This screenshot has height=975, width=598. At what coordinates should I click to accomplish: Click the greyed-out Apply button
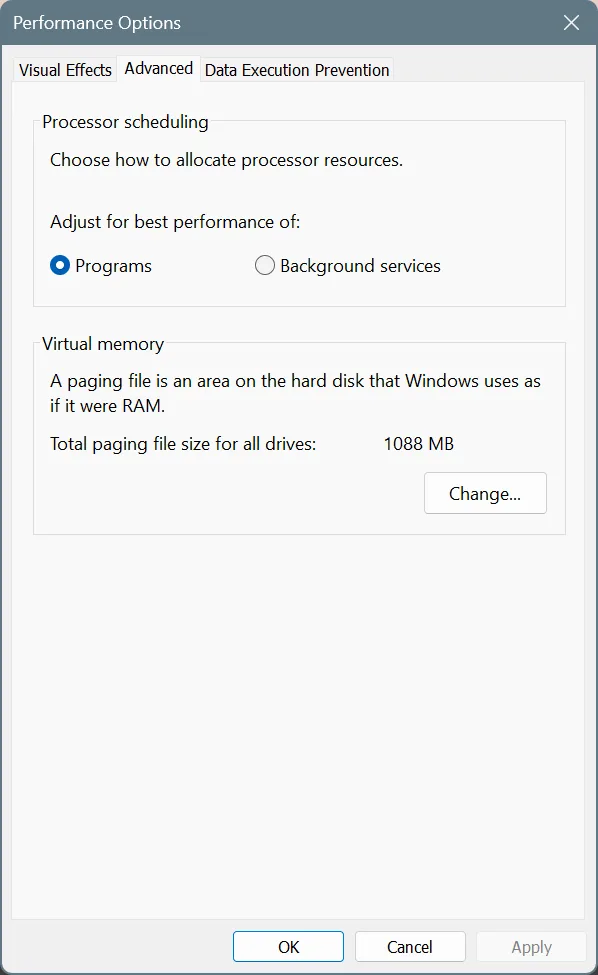pyautogui.click(x=531, y=946)
